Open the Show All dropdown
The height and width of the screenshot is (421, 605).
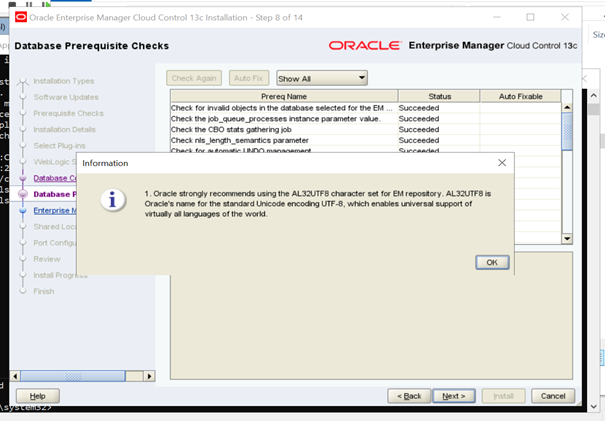[321, 78]
